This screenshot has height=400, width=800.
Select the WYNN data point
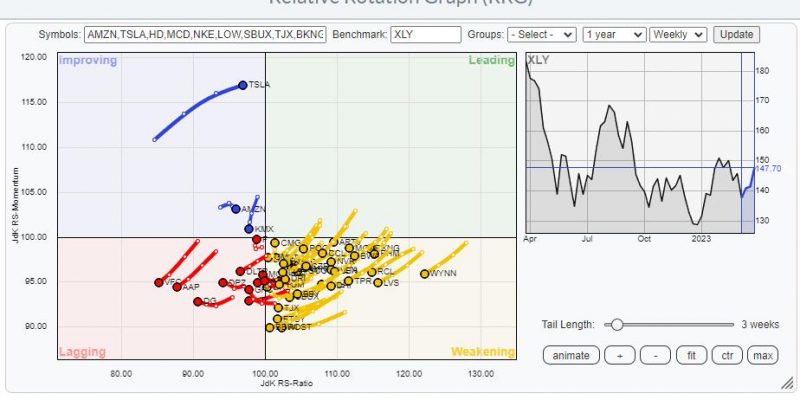coord(424,274)
